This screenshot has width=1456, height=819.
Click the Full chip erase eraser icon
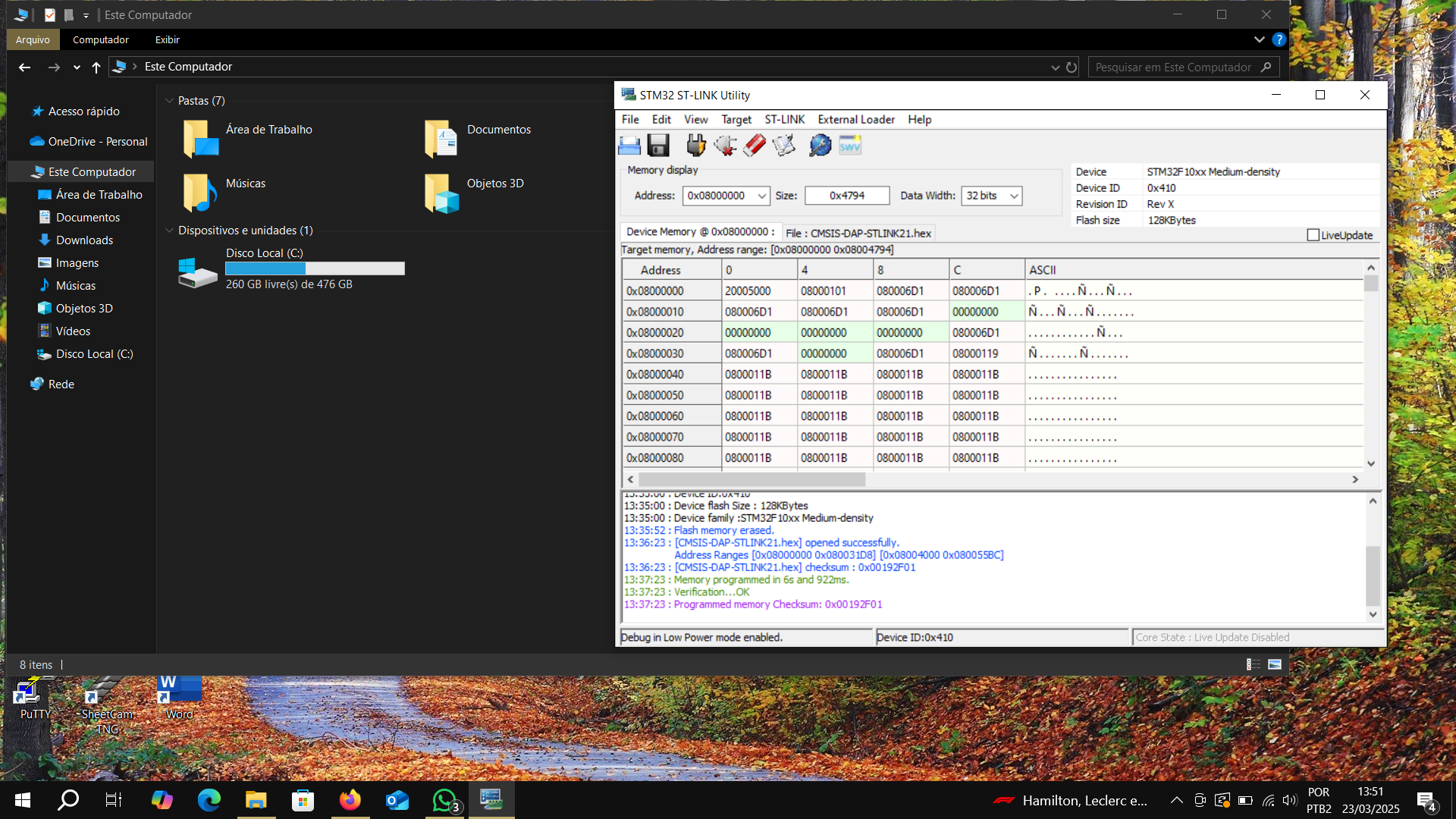[x=755, y=145]
